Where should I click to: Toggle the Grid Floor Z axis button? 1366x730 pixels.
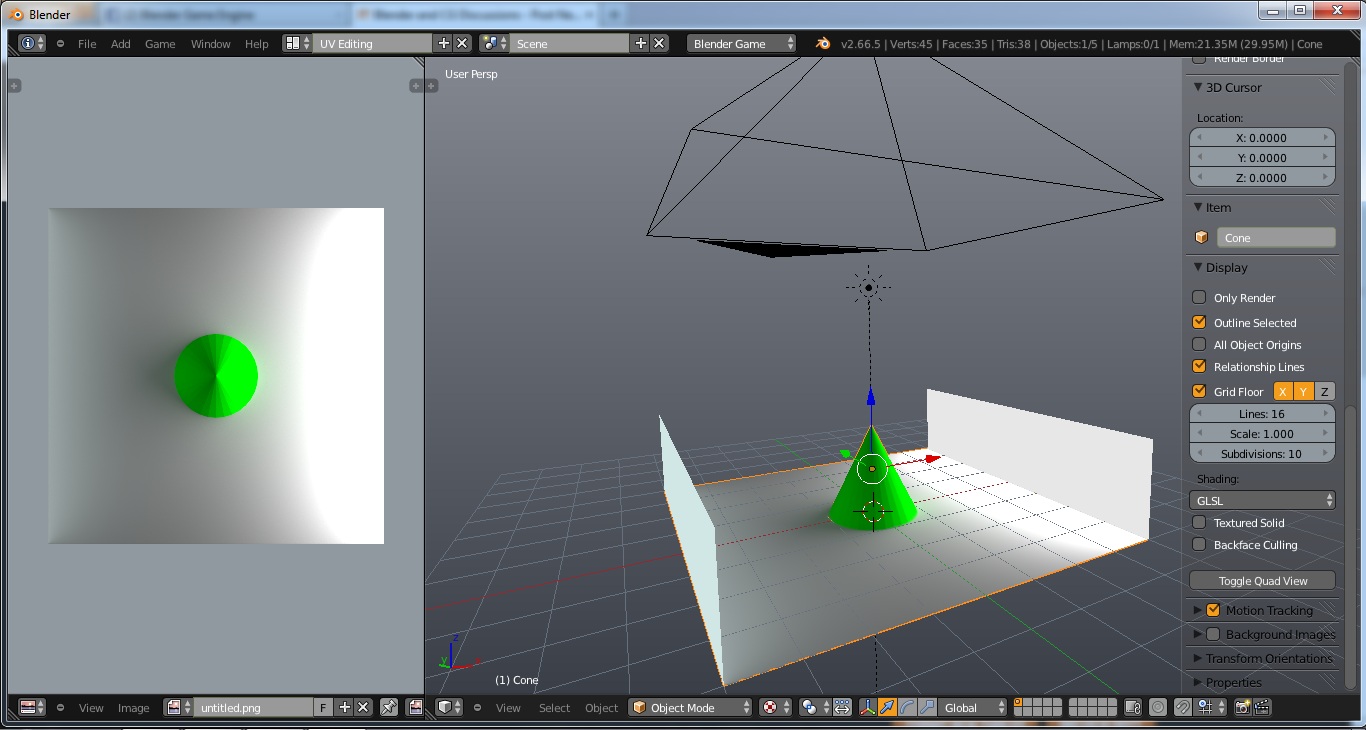coord(1324,392)
